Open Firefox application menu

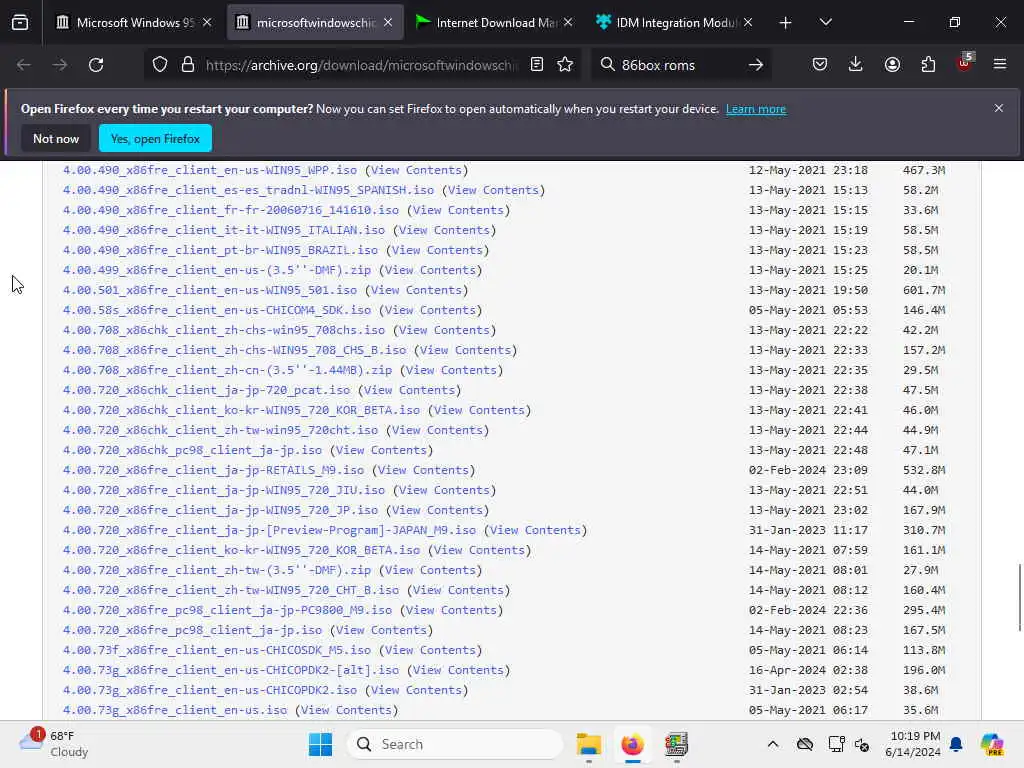coord(1000,65)
